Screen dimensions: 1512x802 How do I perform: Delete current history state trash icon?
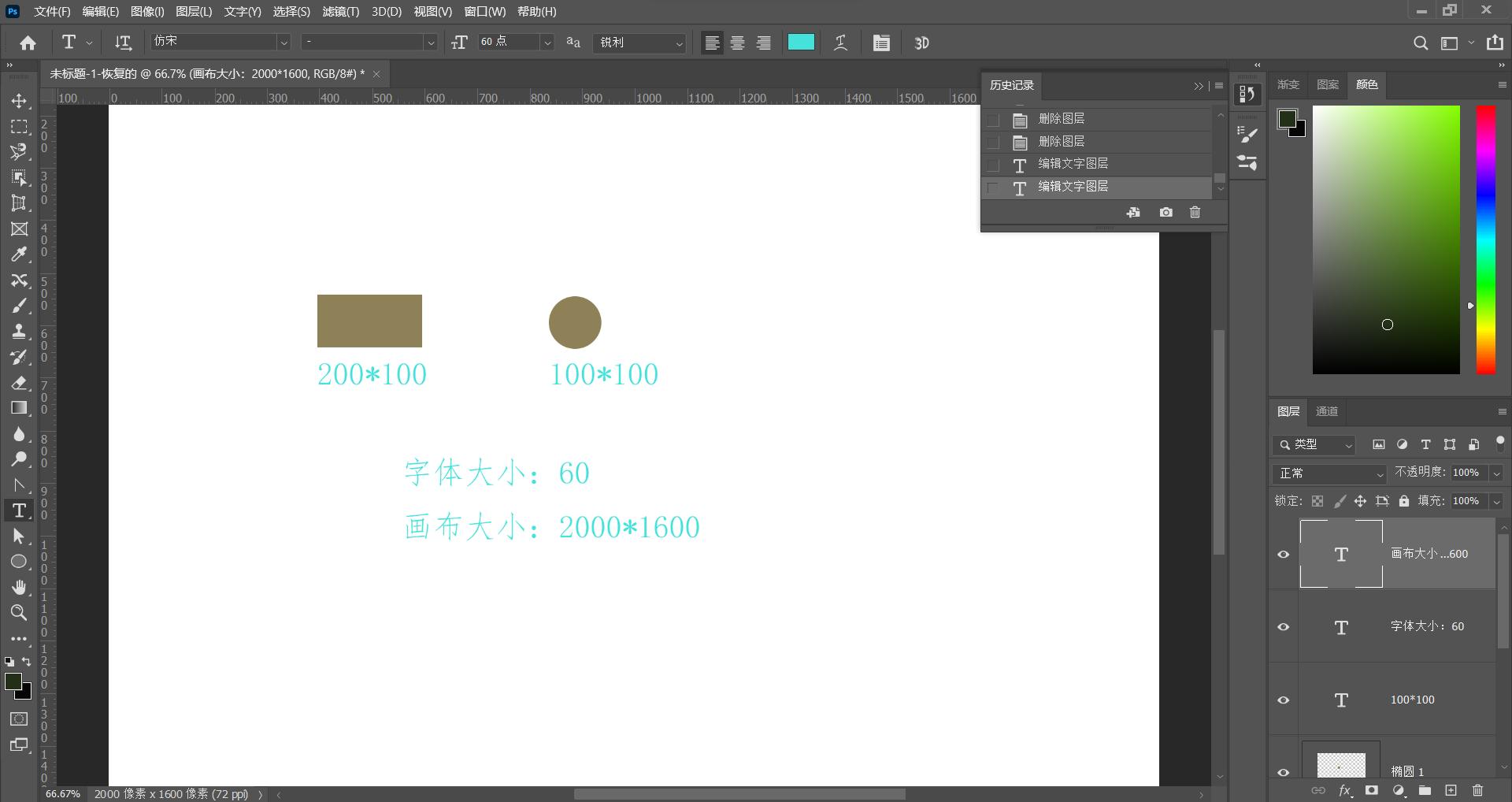pyautogui.click(x=1195, y=212)
